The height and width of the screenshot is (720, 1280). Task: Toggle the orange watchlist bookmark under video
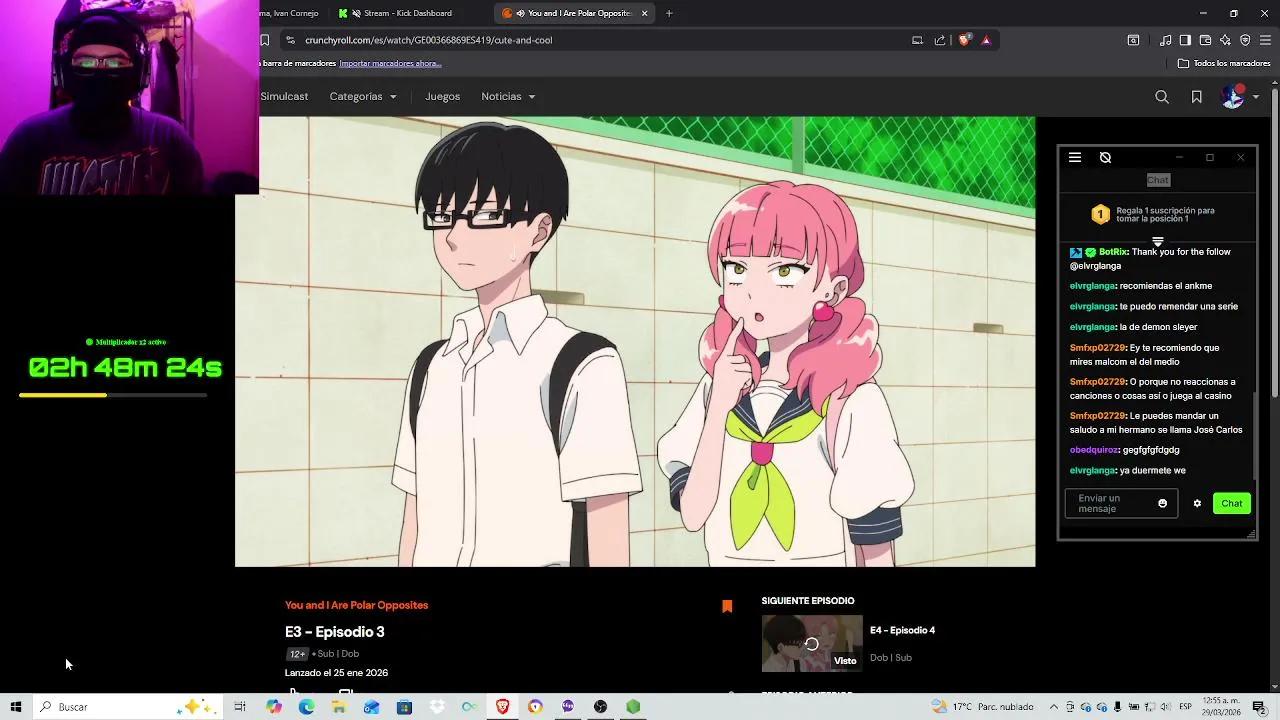point(727,606)
